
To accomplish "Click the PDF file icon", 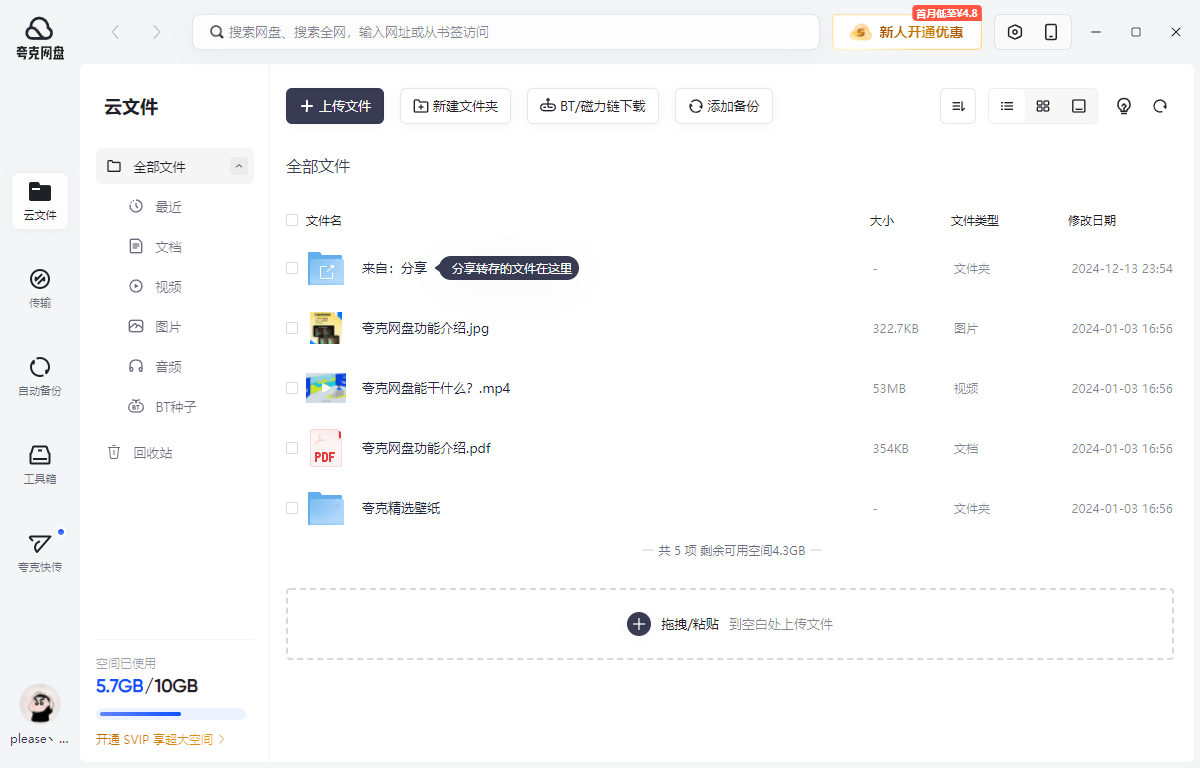I will [326, 448].
